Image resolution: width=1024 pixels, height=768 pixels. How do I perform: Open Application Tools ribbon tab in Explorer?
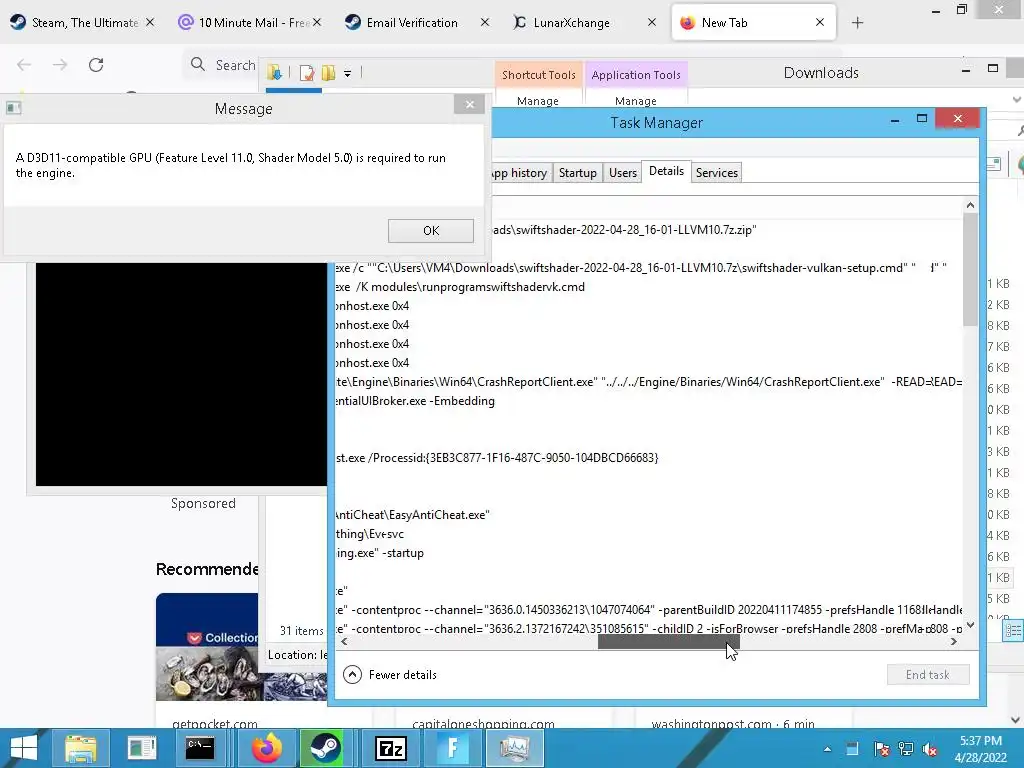coord(635,74)
